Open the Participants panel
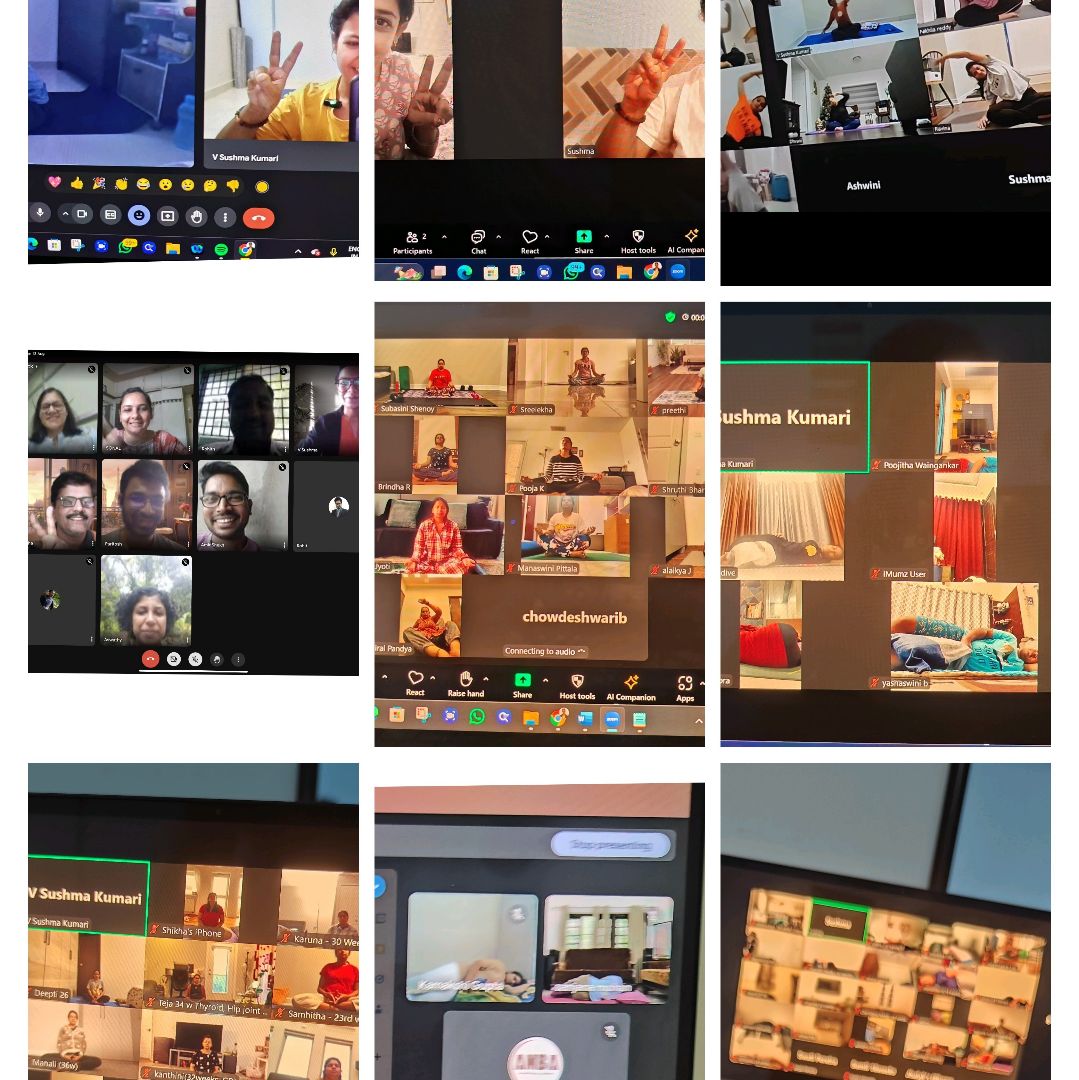The width and height of the screenshot is (1079, 1080). [412, 240]
